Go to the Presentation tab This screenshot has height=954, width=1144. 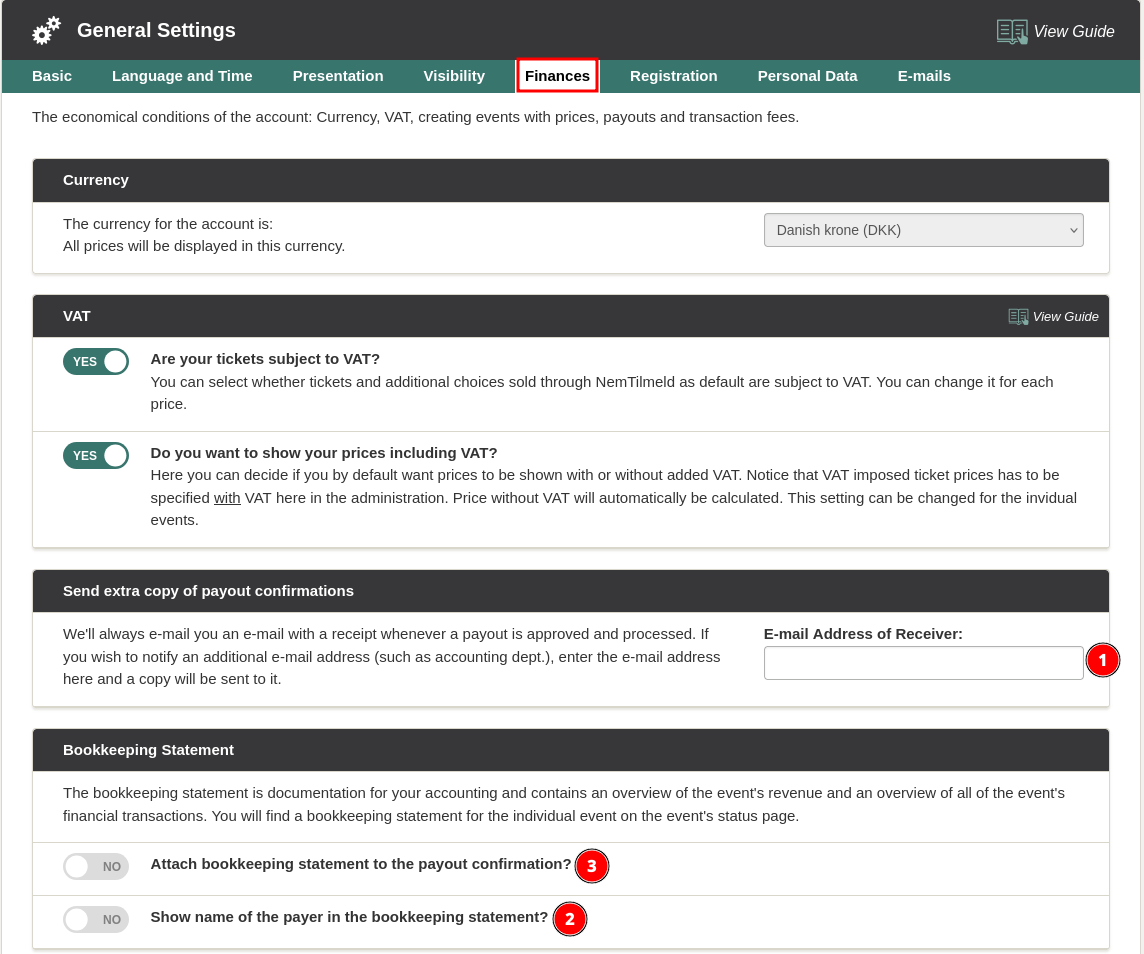(338, 76)
